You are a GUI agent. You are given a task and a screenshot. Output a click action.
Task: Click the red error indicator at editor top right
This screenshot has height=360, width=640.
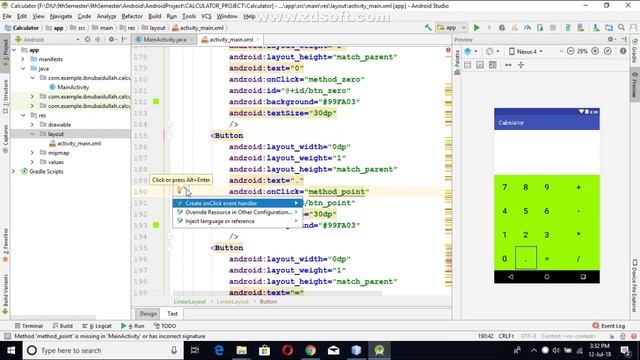click(448, 50)
